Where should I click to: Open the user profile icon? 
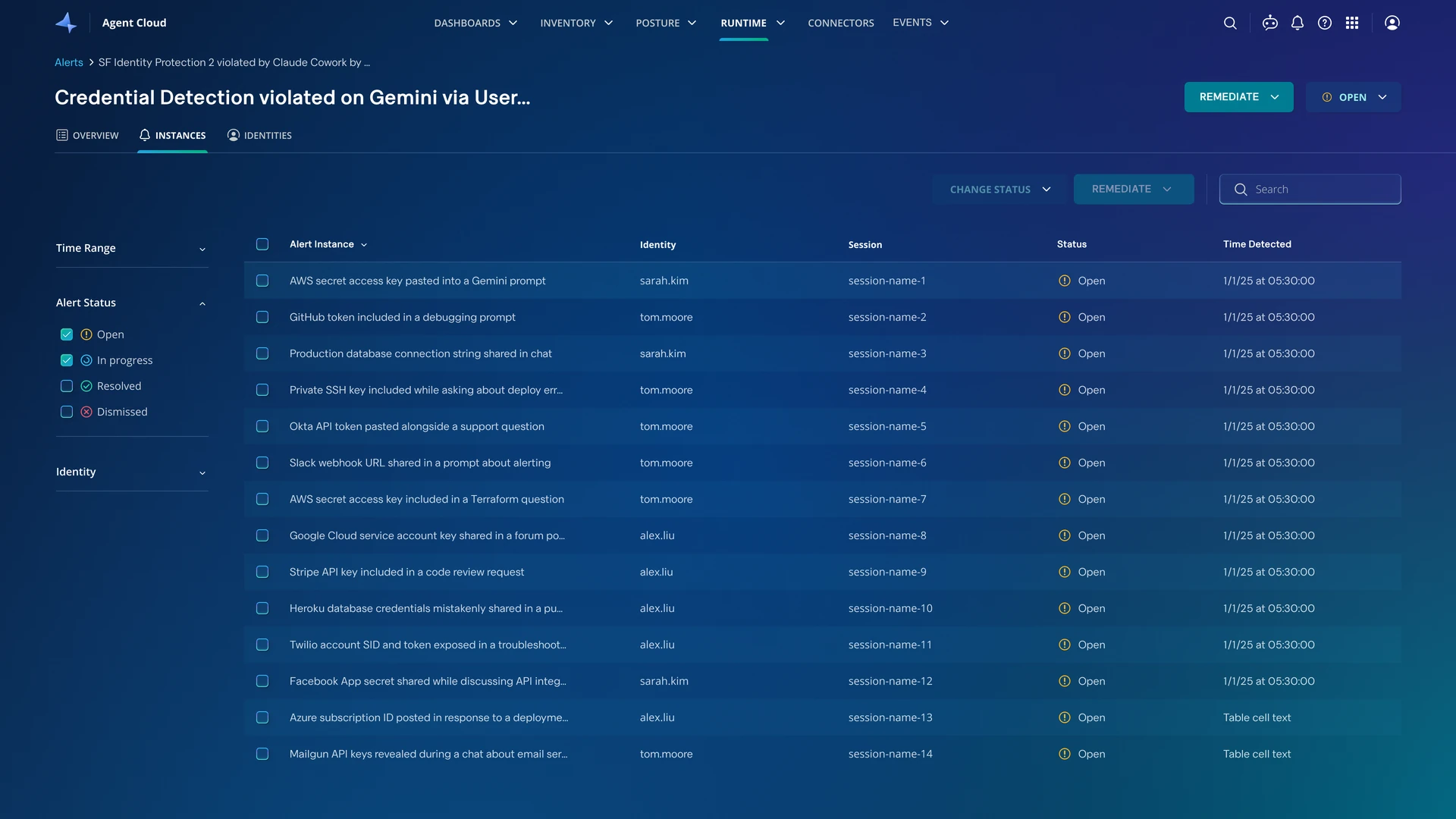1392,23
